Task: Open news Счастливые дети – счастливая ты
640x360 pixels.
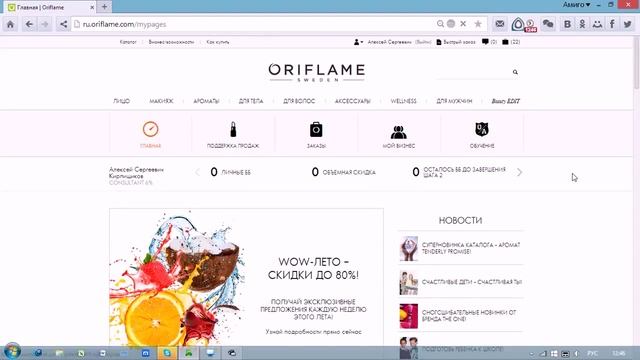Action: click(x=472, y=282)
